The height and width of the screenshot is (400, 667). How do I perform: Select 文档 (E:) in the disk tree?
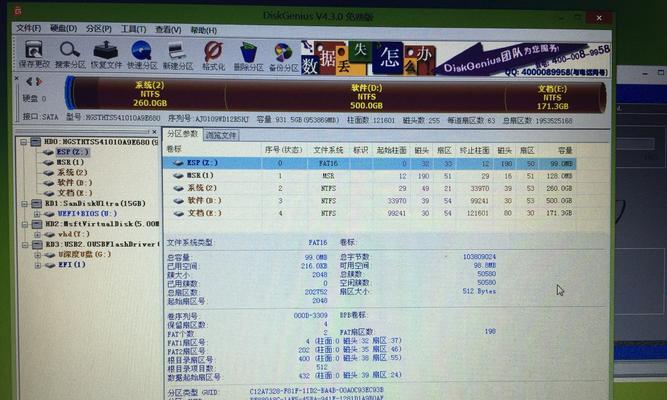point(74,193)
